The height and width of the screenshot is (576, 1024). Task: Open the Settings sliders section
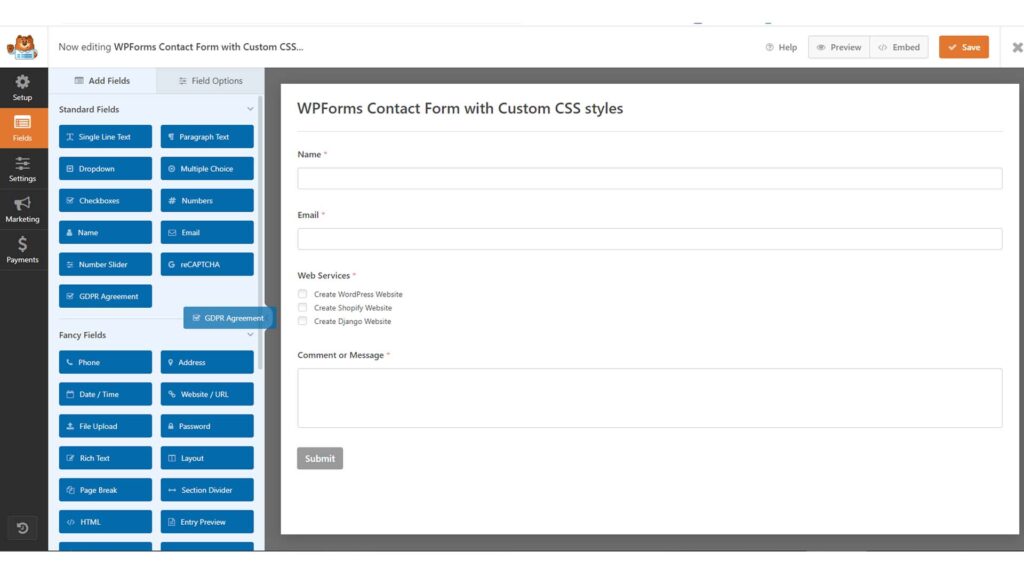coord(23,168)
